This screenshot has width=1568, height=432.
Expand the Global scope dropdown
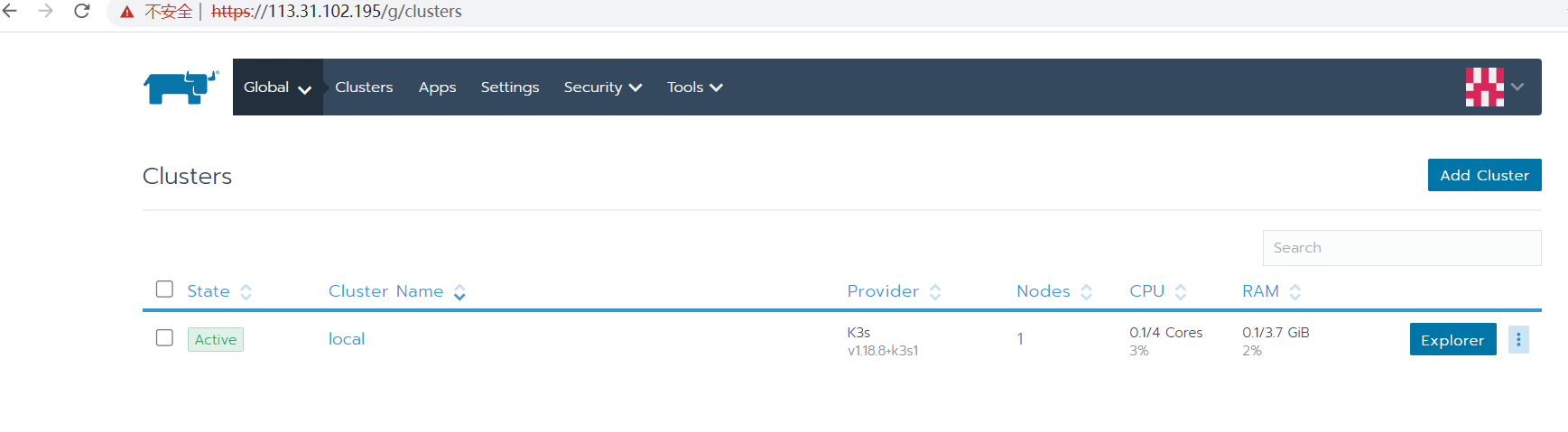pyautogui.click(x=277, y=87)
